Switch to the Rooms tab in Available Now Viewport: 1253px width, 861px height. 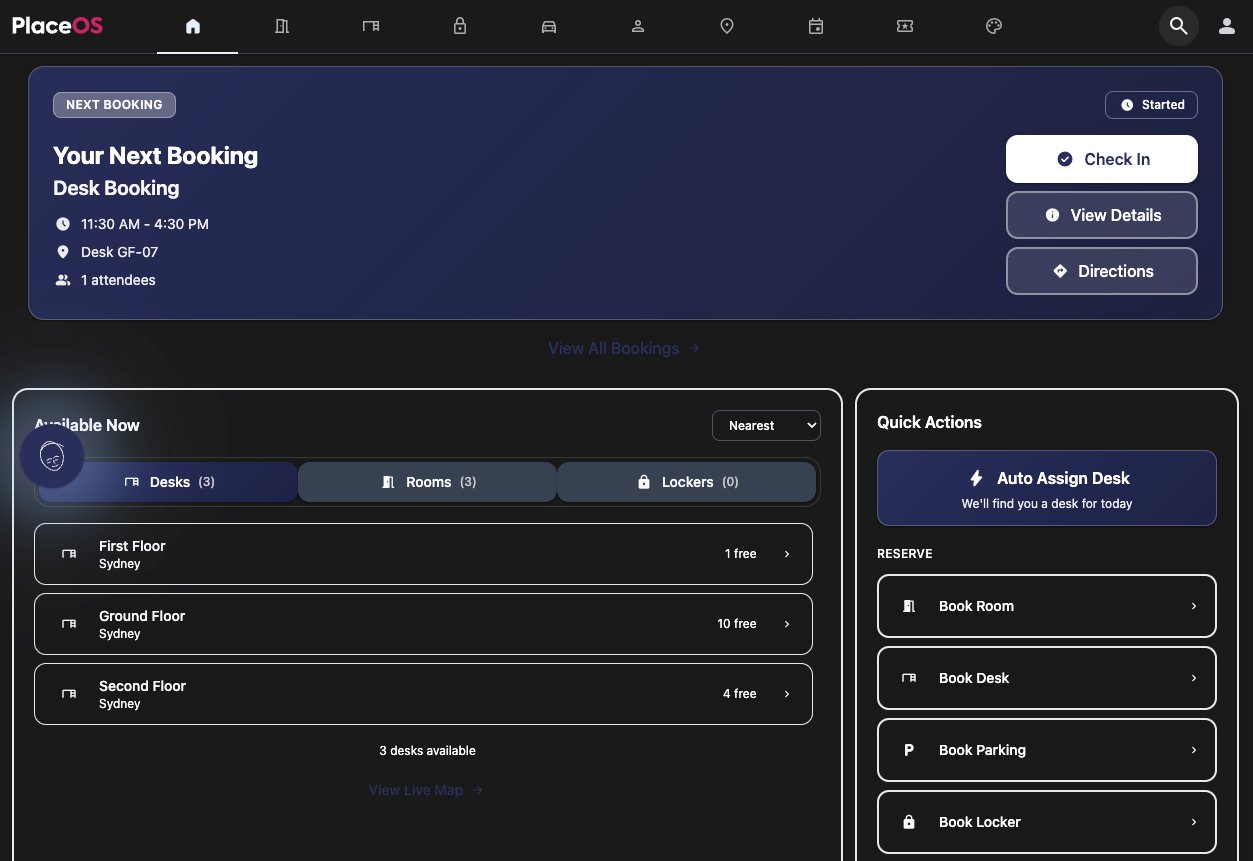[x=427, y=481]
